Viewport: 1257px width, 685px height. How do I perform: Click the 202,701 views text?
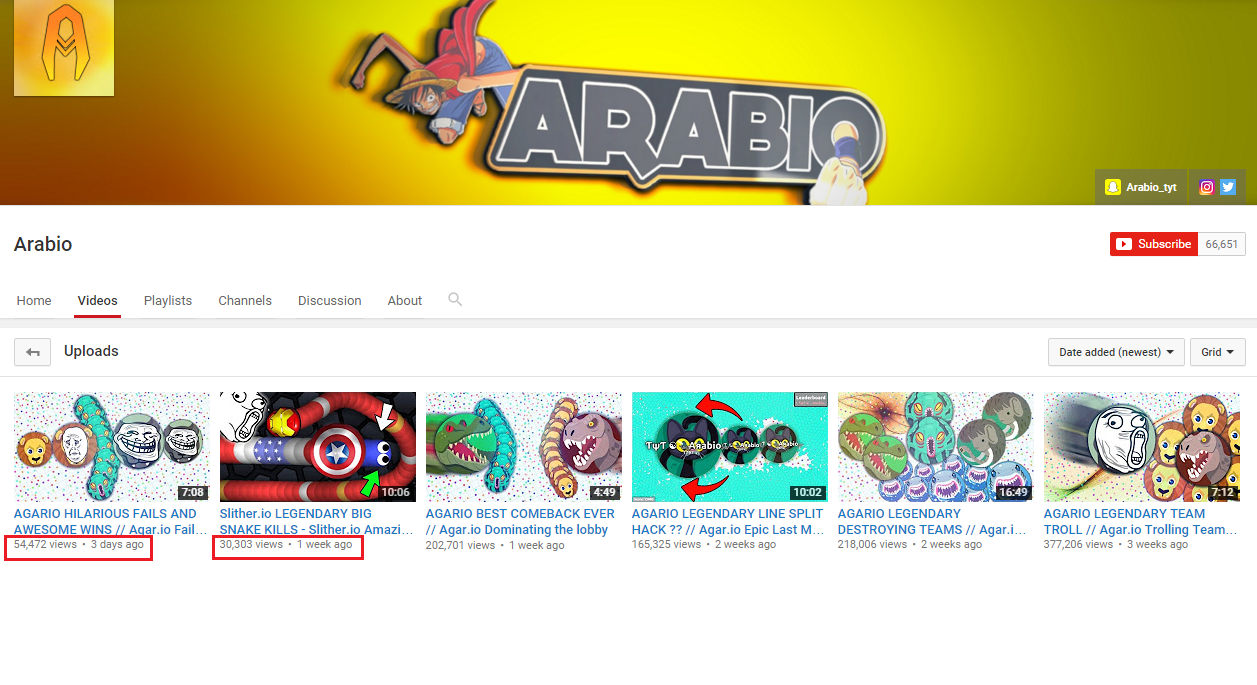point(461,545)
